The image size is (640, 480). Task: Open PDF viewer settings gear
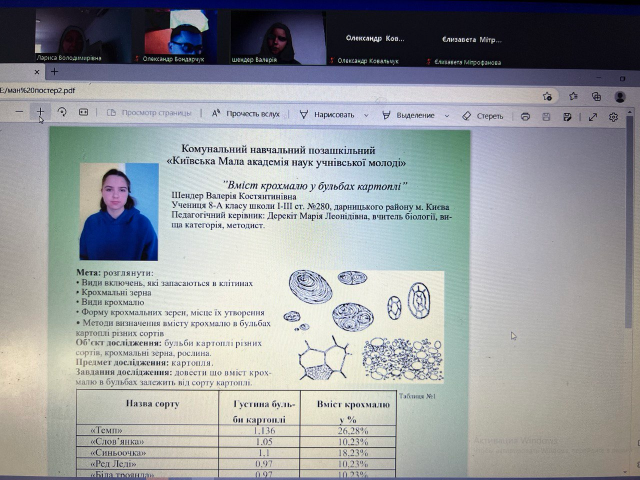pyautogui.click(x=613, y=118)
